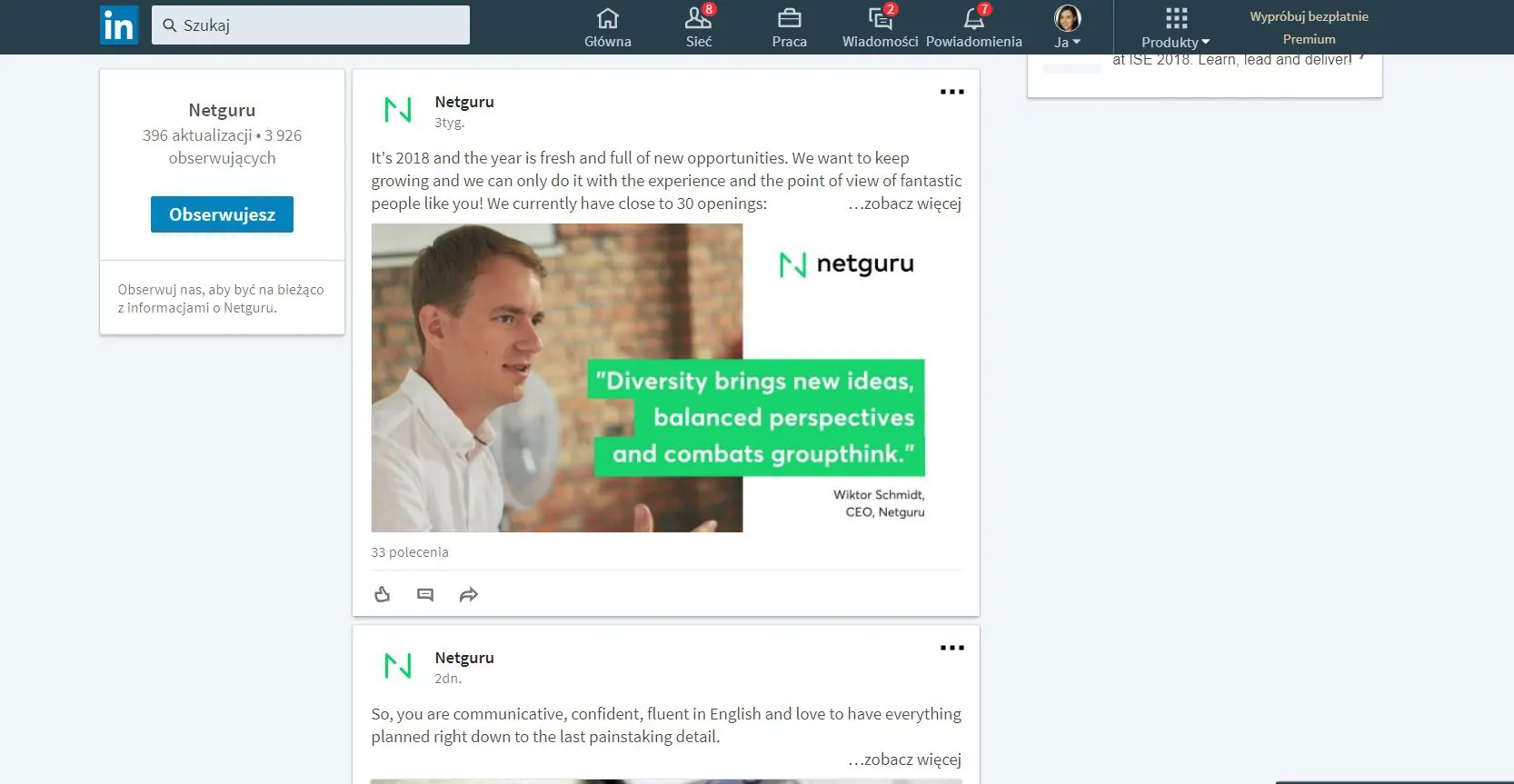
Task: Open options menu on 3tyg. post
Action: (x=952, y=92)
